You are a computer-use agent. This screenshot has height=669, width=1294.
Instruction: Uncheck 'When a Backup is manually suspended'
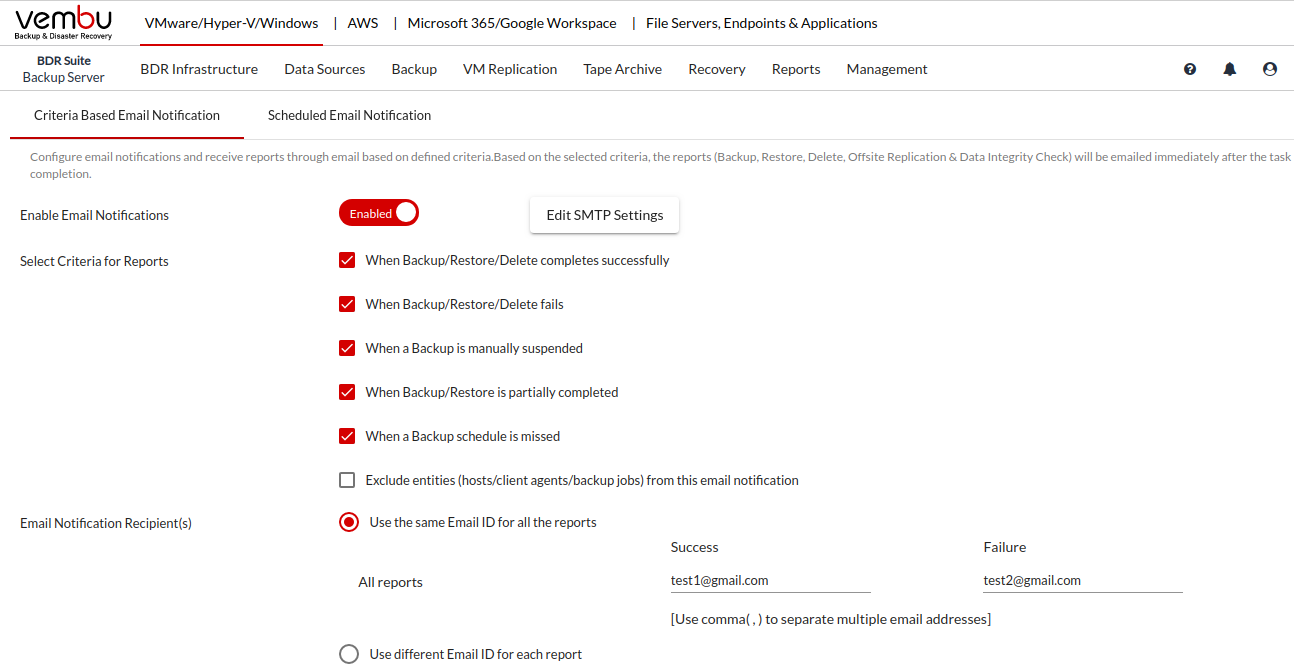pos(347,348)
